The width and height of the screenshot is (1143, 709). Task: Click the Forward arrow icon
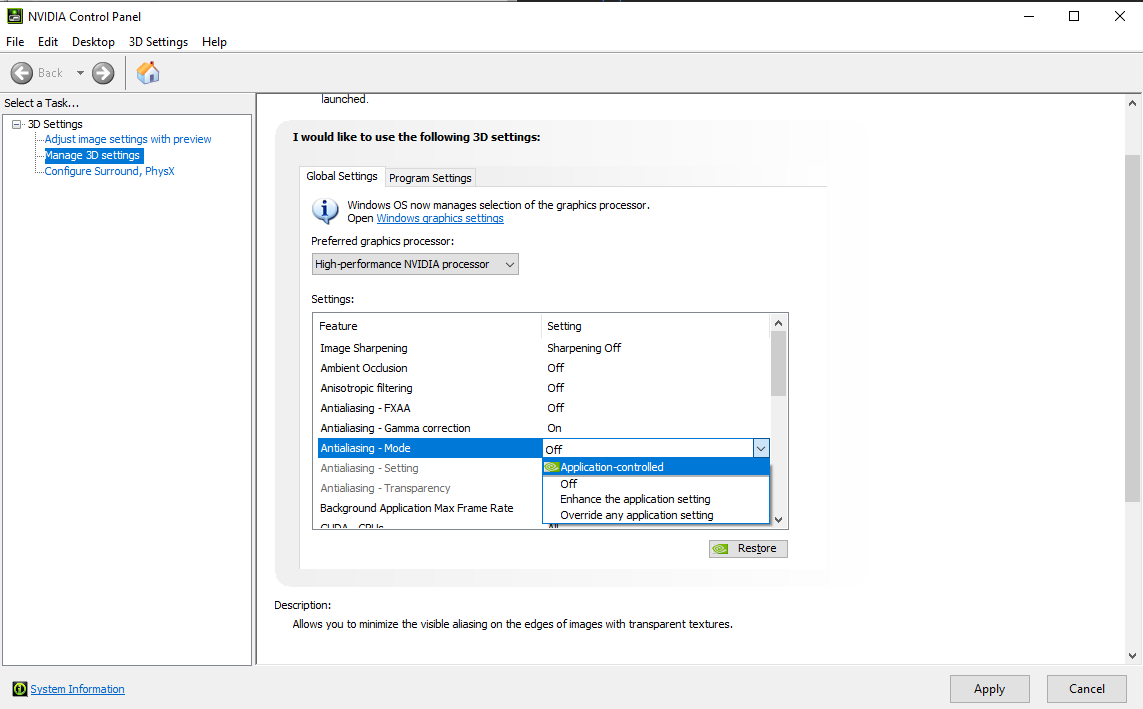103,73
